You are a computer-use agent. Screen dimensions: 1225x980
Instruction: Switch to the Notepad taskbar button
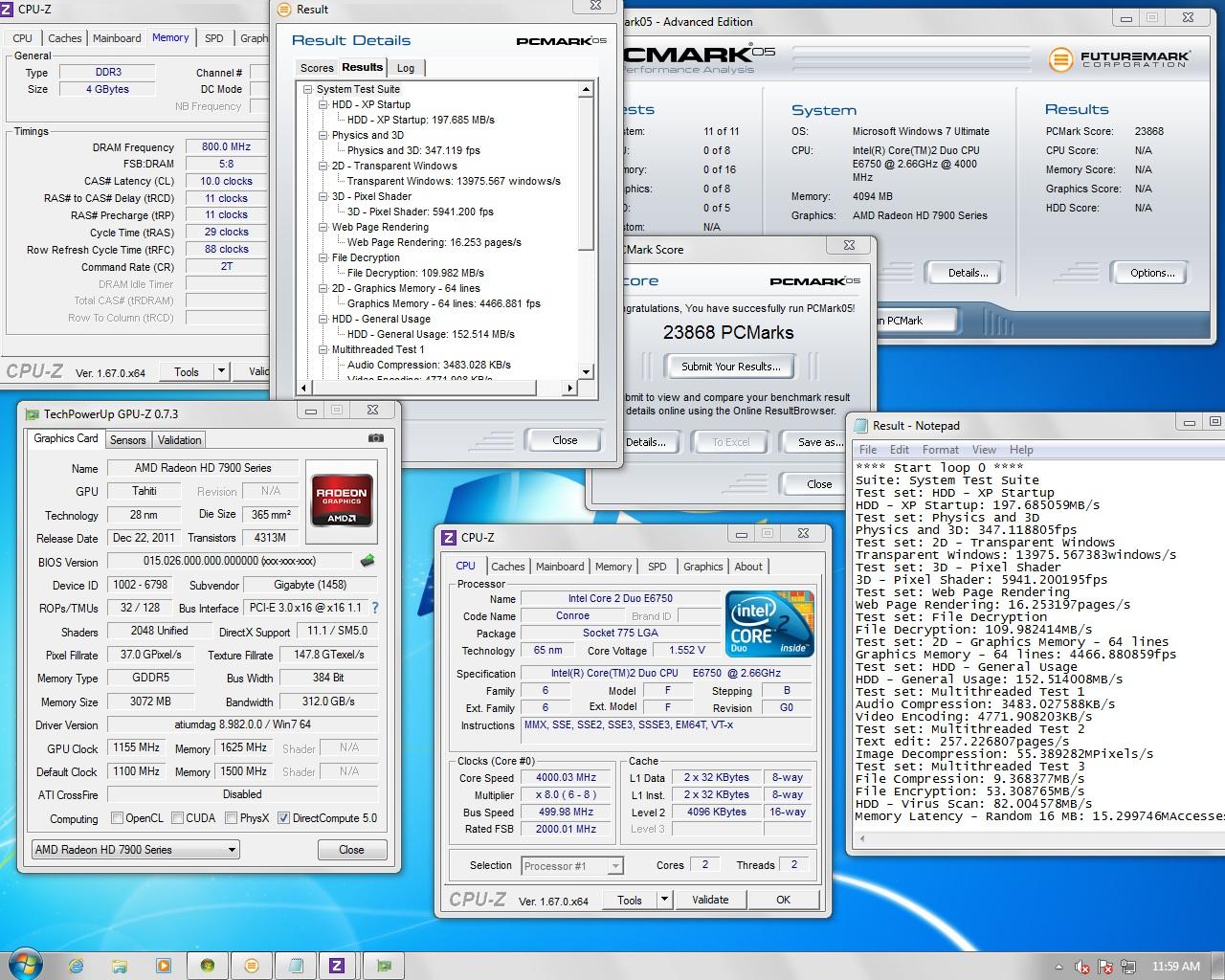click(296, 966)
